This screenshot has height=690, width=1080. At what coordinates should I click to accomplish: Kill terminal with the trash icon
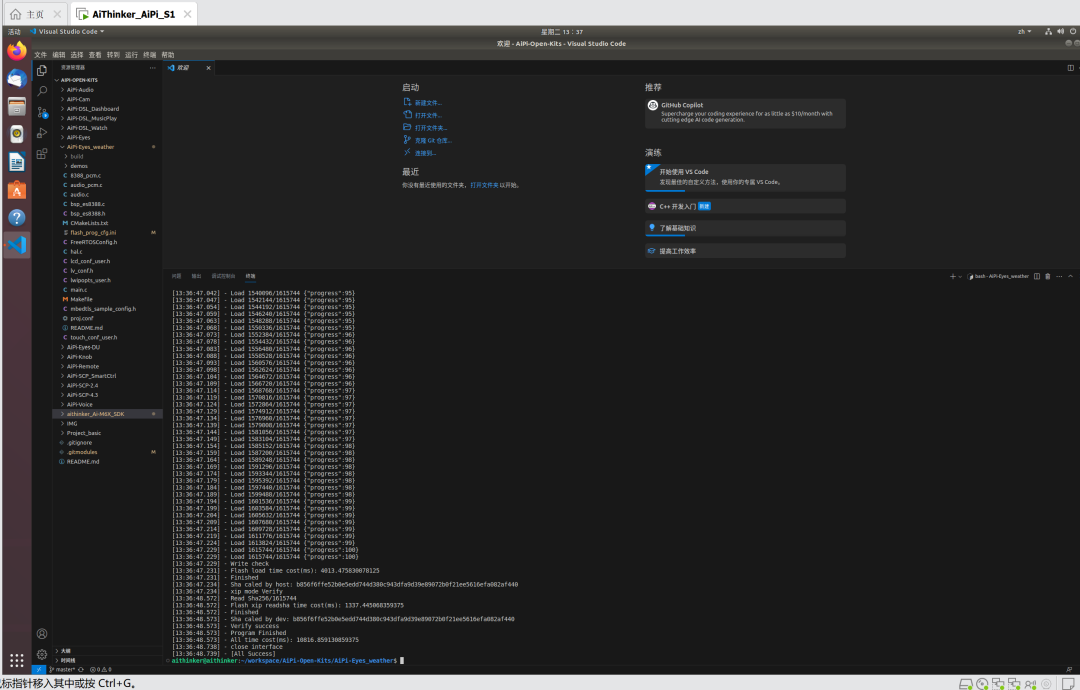1047,276
